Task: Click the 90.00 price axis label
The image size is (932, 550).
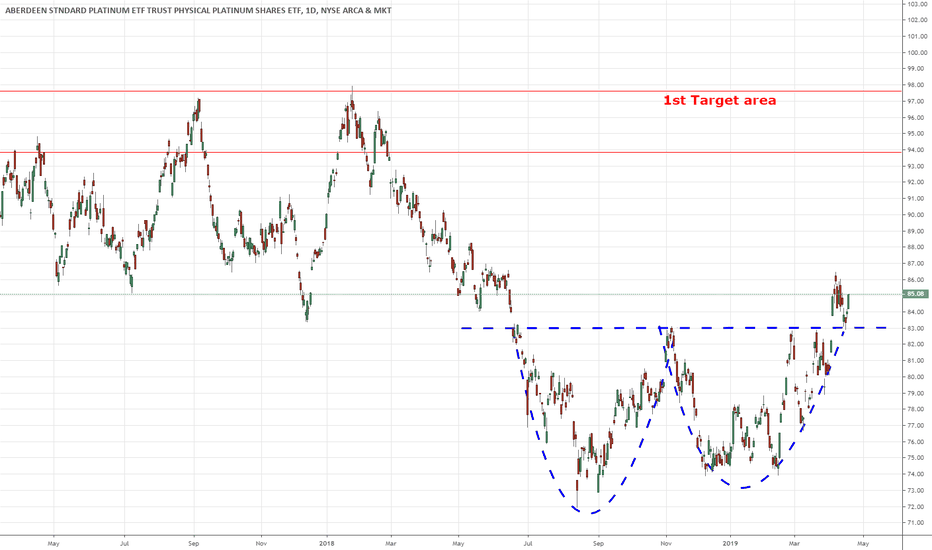Action: (x=915, y=215)
